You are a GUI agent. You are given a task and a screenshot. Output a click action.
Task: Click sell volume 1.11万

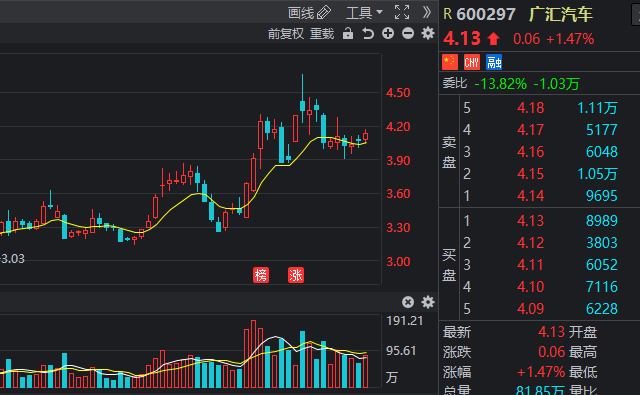(x=597, y=108)
